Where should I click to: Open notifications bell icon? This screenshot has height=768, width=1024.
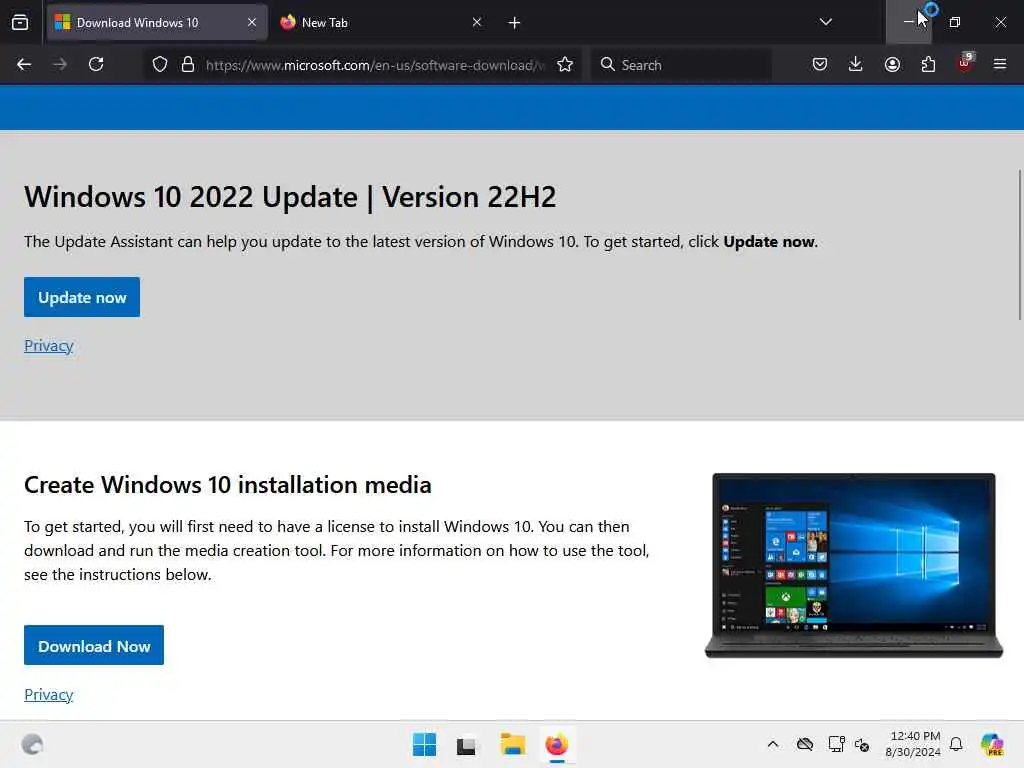pos(956,744)
